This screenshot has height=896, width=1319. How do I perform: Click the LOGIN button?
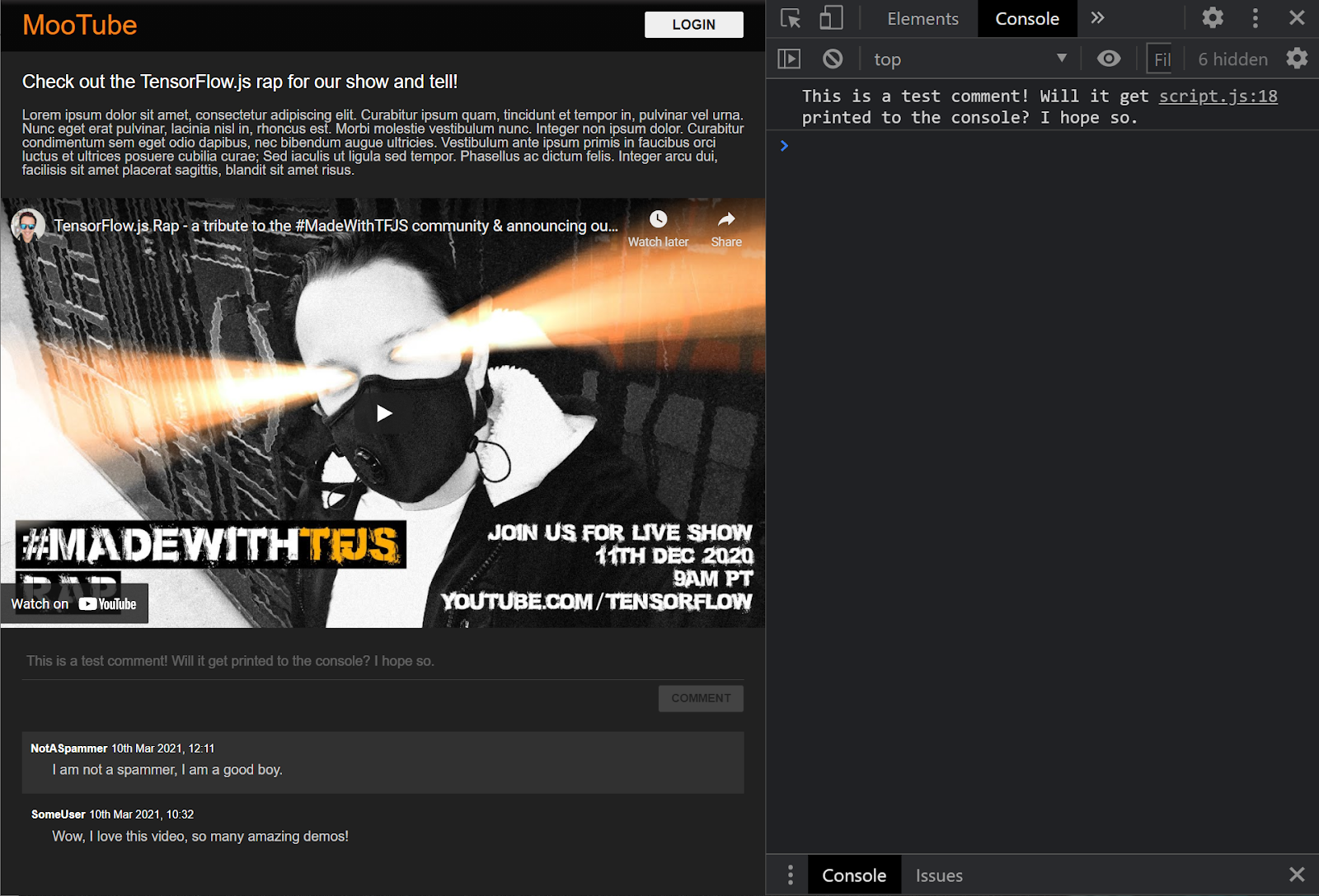pyautogui.click(x=693, y=25)
